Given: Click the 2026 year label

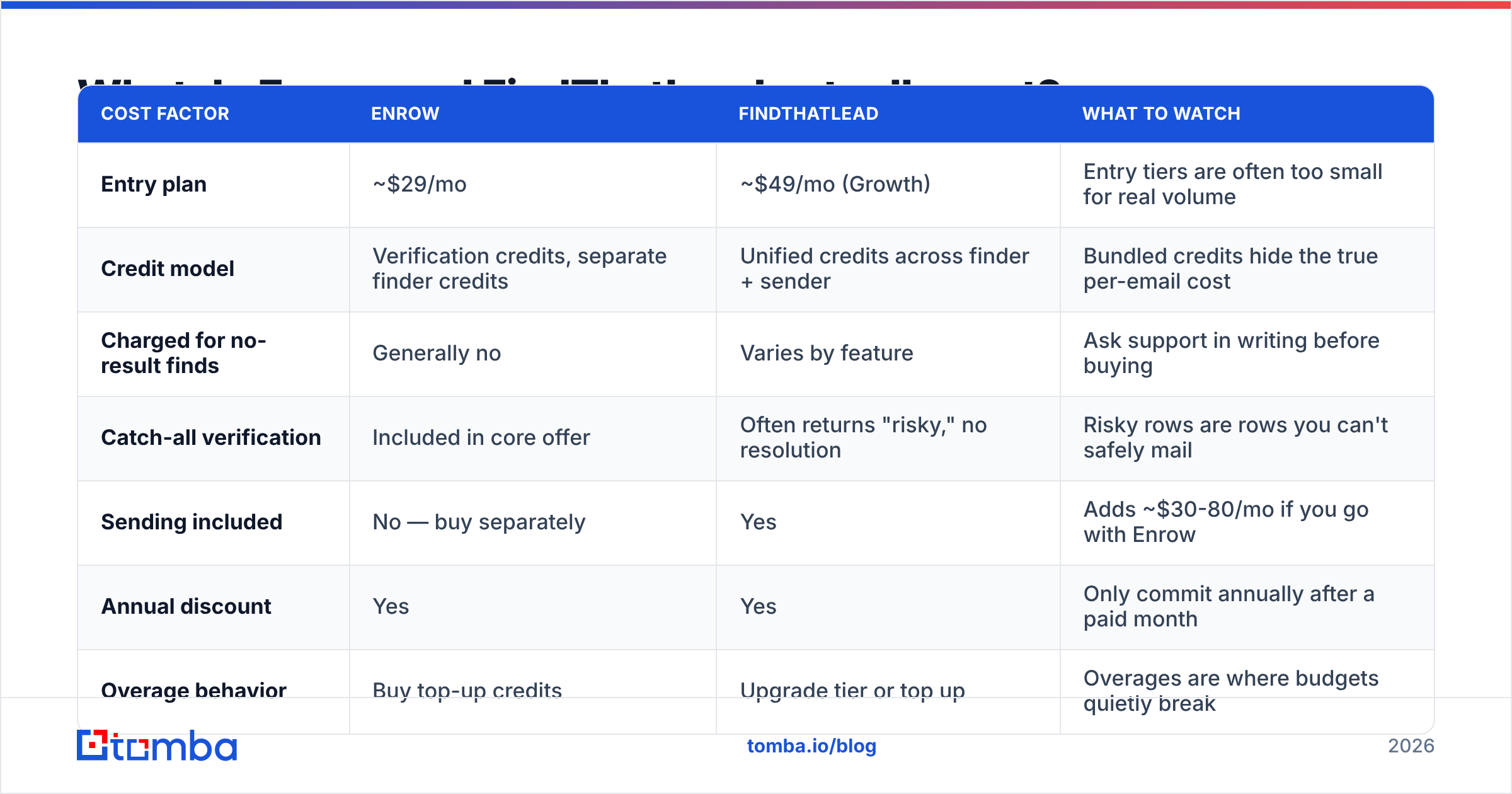Looking at the screenshot, I should coord(1411,746).
